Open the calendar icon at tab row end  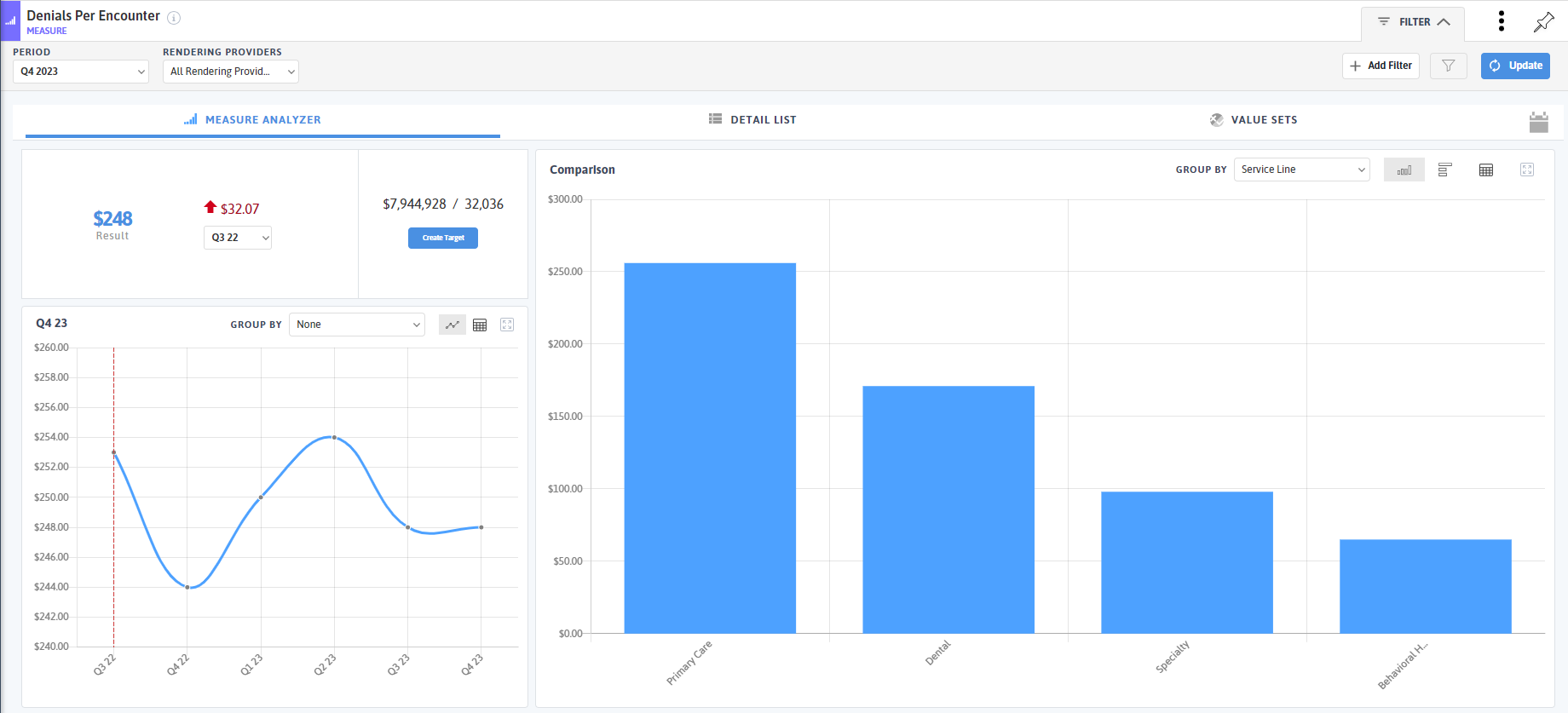[1538, 122]
